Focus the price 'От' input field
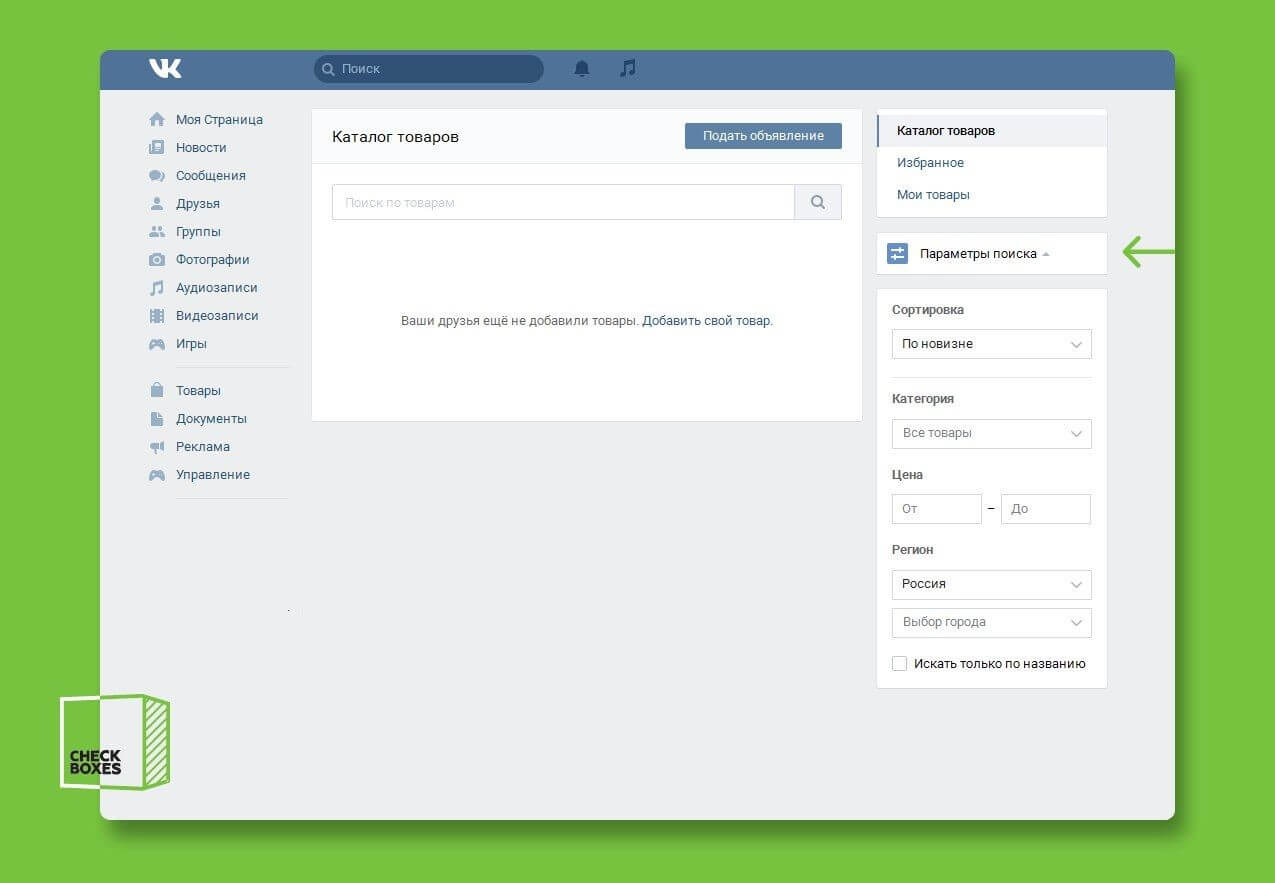Image resolution: width=1275 pixels, height=883 pixels. pyautogui.click(x=936, y=509)
